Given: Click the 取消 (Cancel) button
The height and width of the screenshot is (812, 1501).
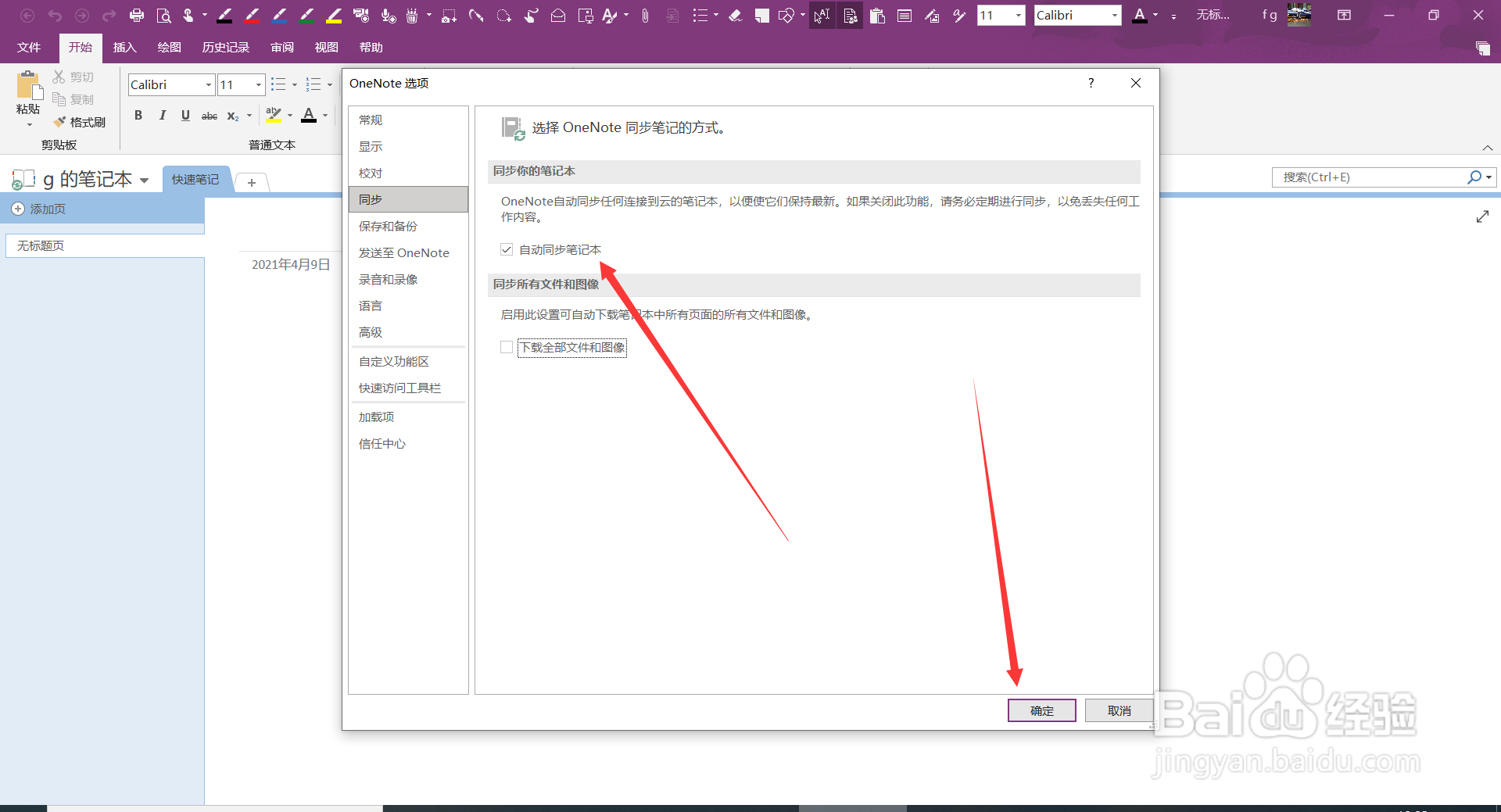Looking at the screenshot, I should click(x=1119, y=710).
